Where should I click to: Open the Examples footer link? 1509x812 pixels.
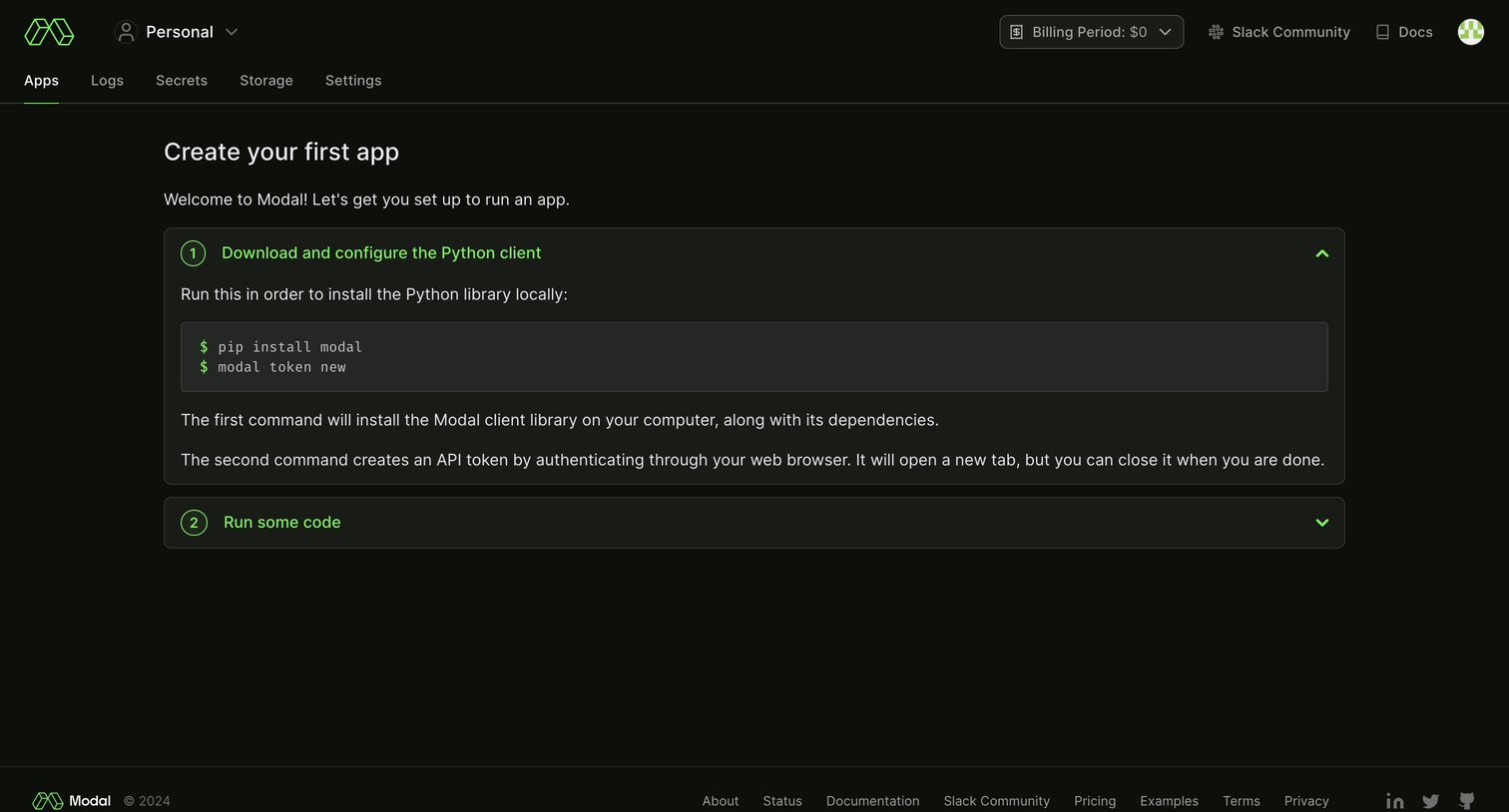coord(1169,801)
